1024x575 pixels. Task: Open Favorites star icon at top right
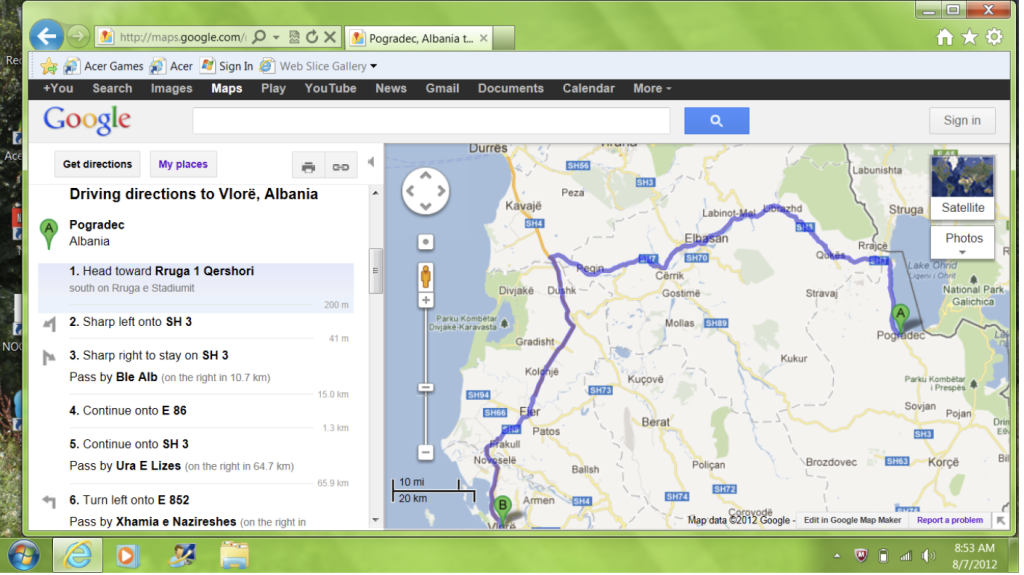pos(970,37)
